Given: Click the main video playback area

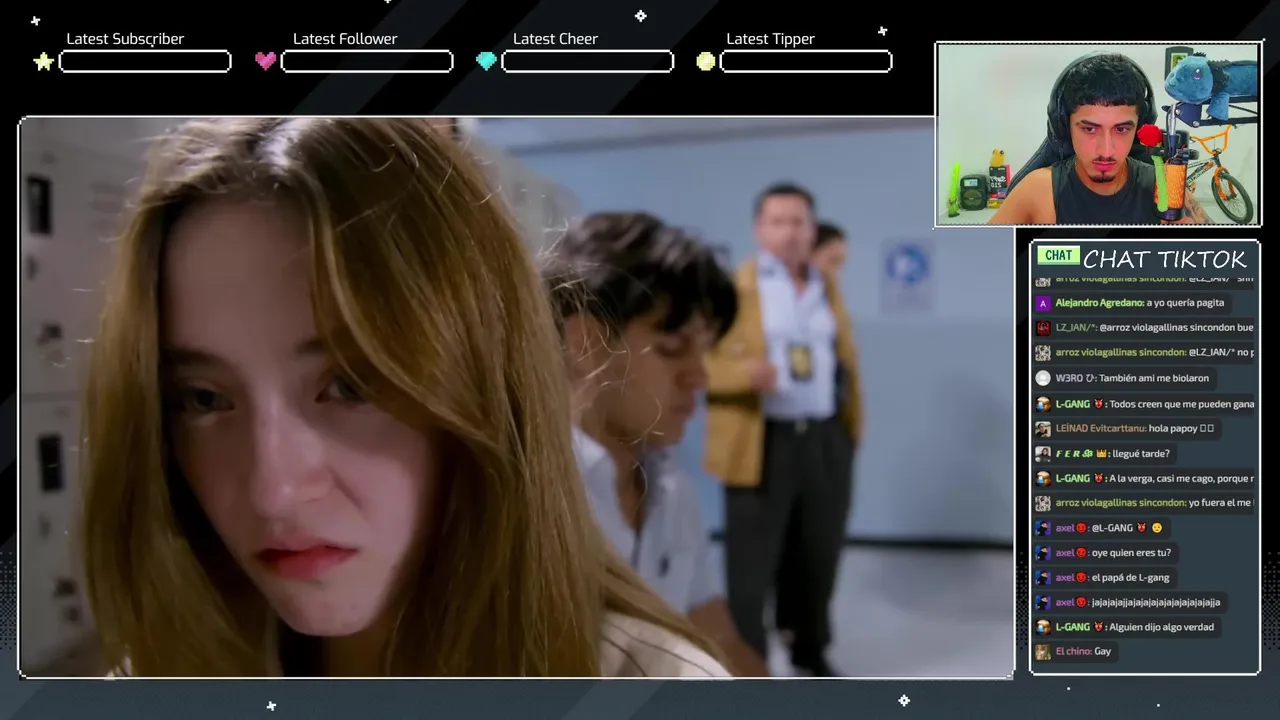Looking at the screenshot, I should [x=516, y=397].
